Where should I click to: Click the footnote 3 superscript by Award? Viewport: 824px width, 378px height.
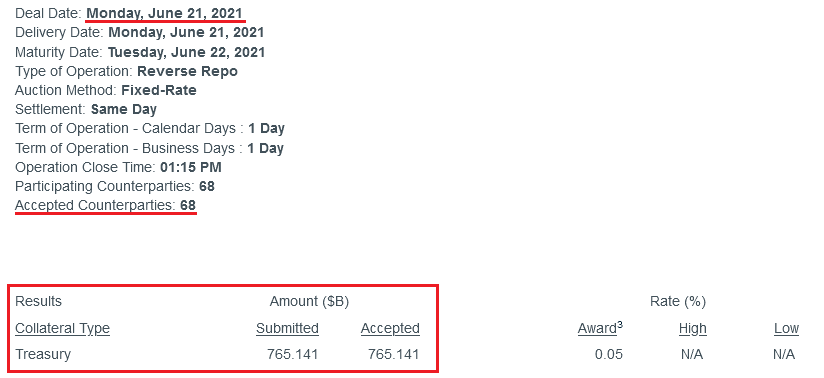click(620, 324)
